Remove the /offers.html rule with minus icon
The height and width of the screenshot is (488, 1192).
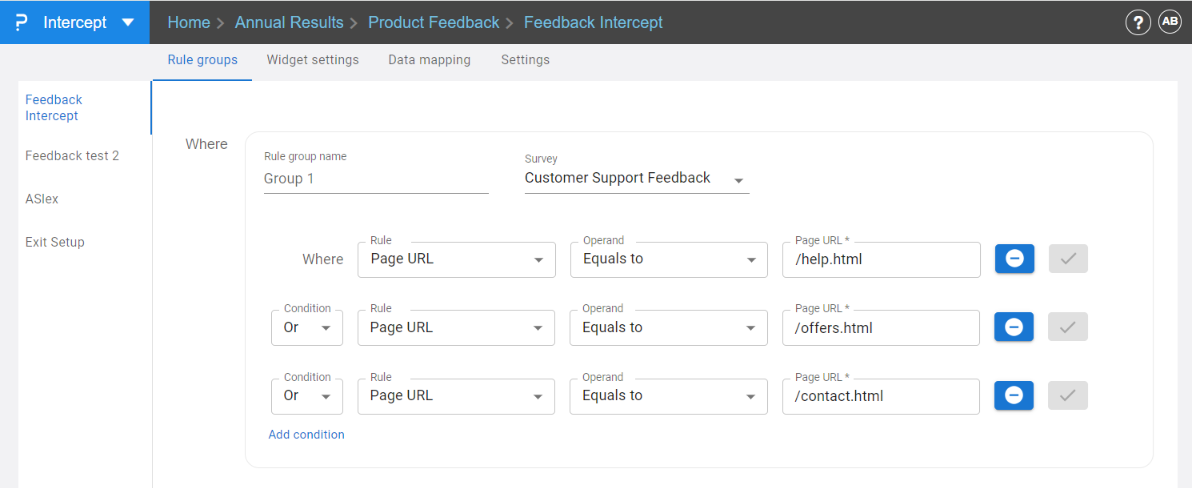tap(1014, 327)
